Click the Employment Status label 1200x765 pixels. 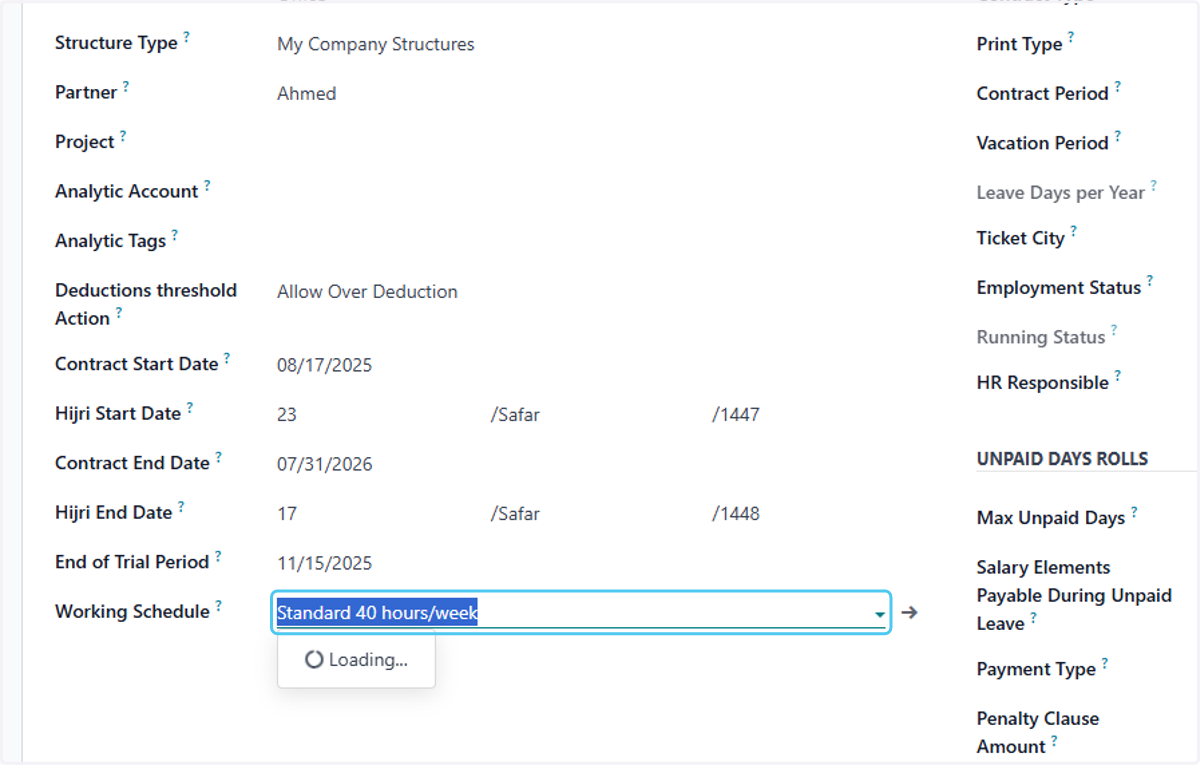click(x=1058, y=288)
